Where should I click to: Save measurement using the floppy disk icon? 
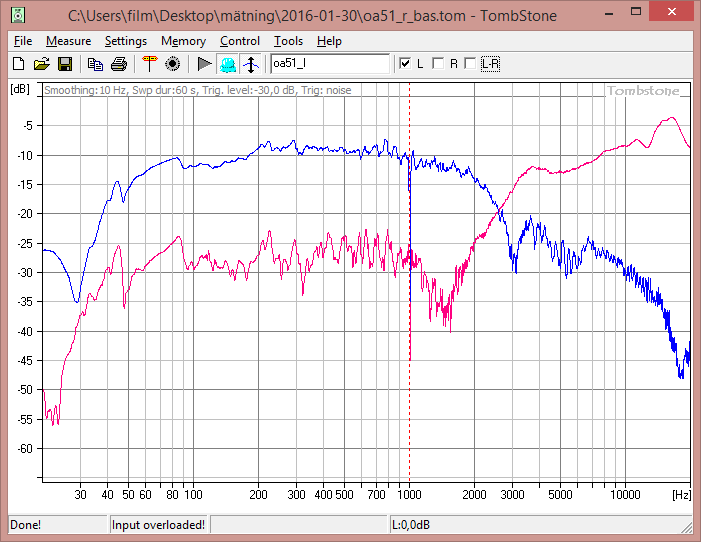(x=64, y=64)
